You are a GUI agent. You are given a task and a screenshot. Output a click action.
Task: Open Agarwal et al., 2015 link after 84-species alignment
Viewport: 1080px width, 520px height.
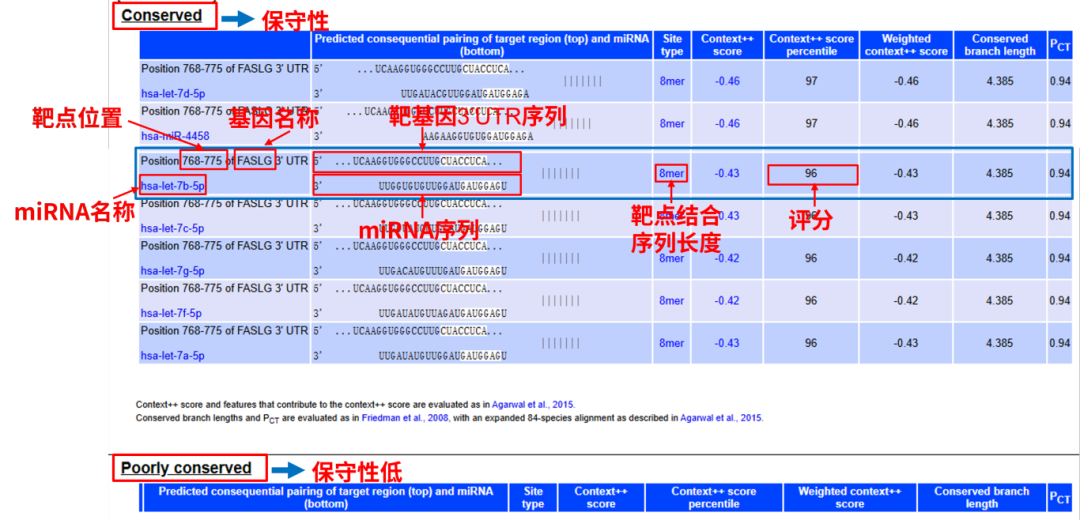tap(721, 417)
